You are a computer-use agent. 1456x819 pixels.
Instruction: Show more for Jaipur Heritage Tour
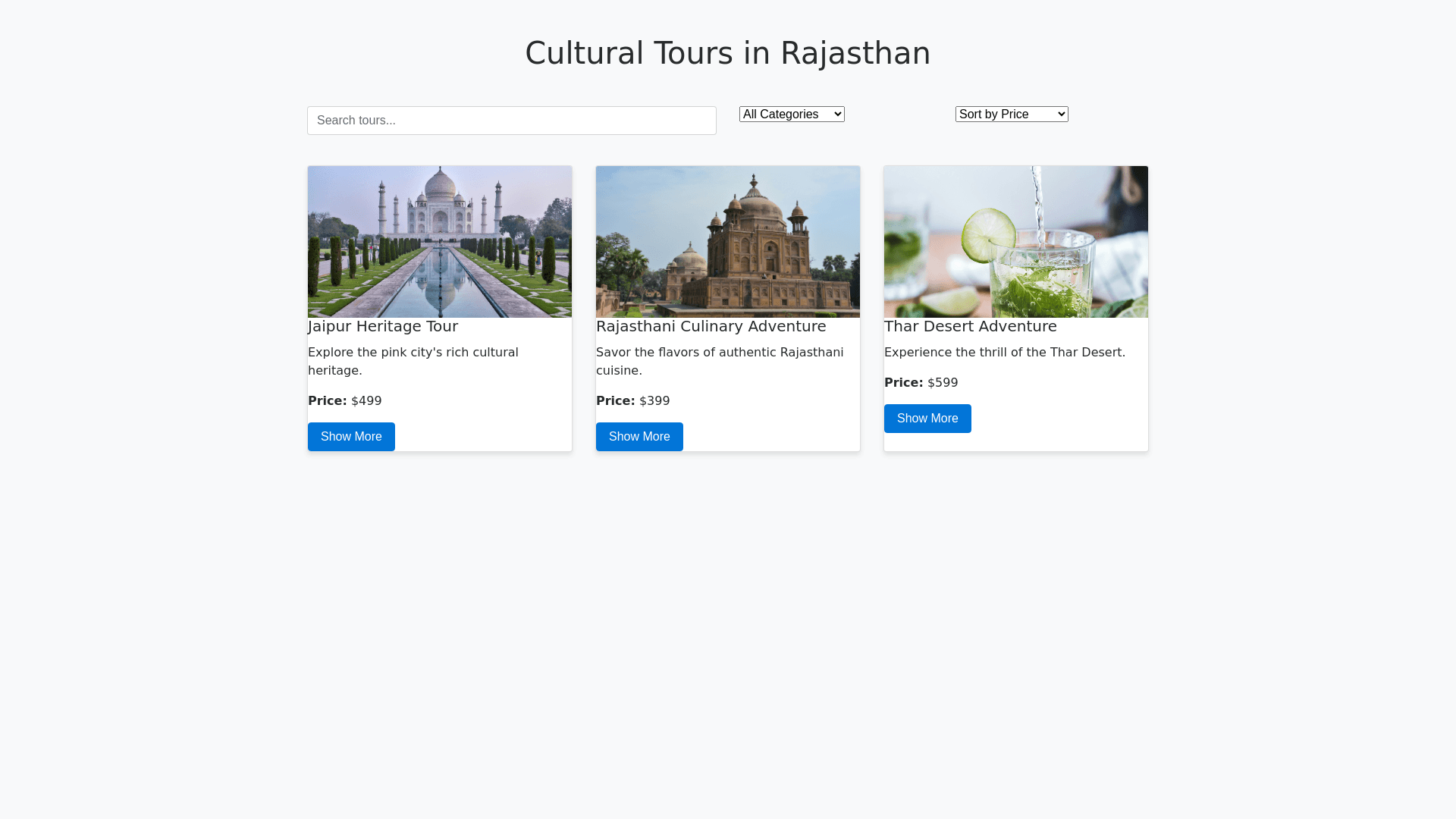[x=351, y=437]
